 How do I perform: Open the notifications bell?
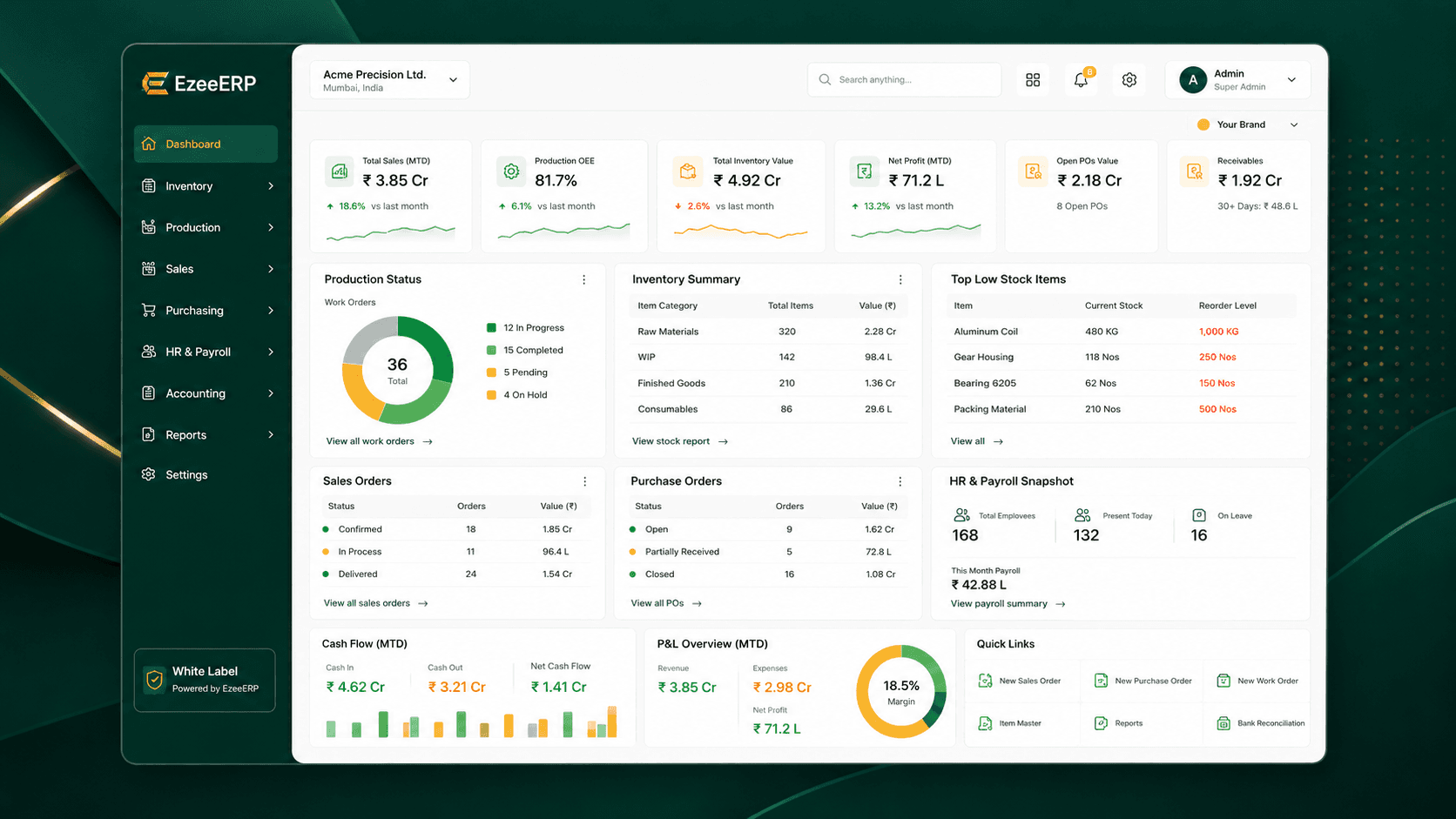[x=1081, y=80]
